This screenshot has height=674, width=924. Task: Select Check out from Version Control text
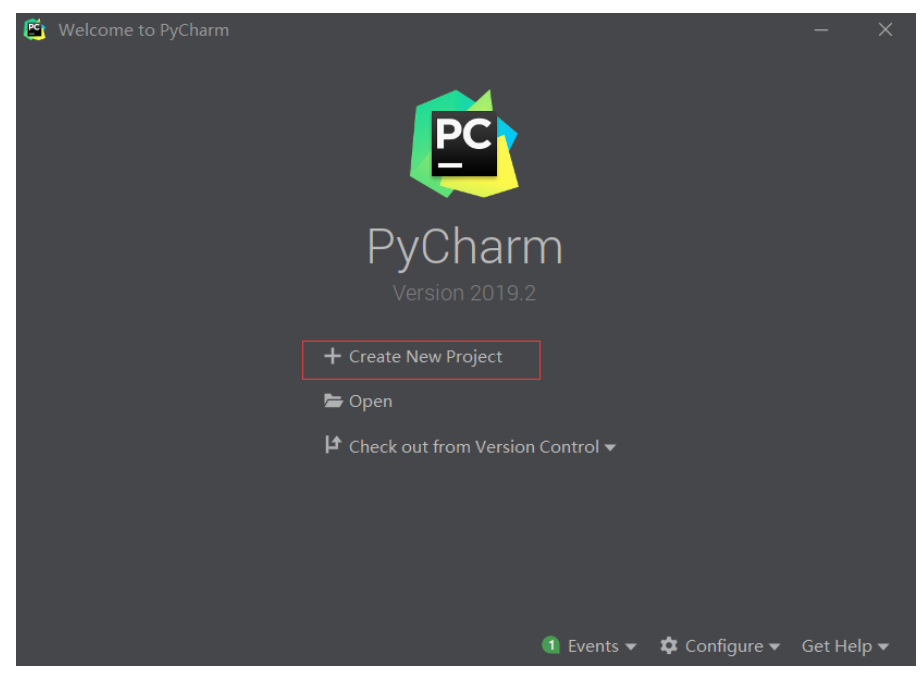[x=474, y=447]
